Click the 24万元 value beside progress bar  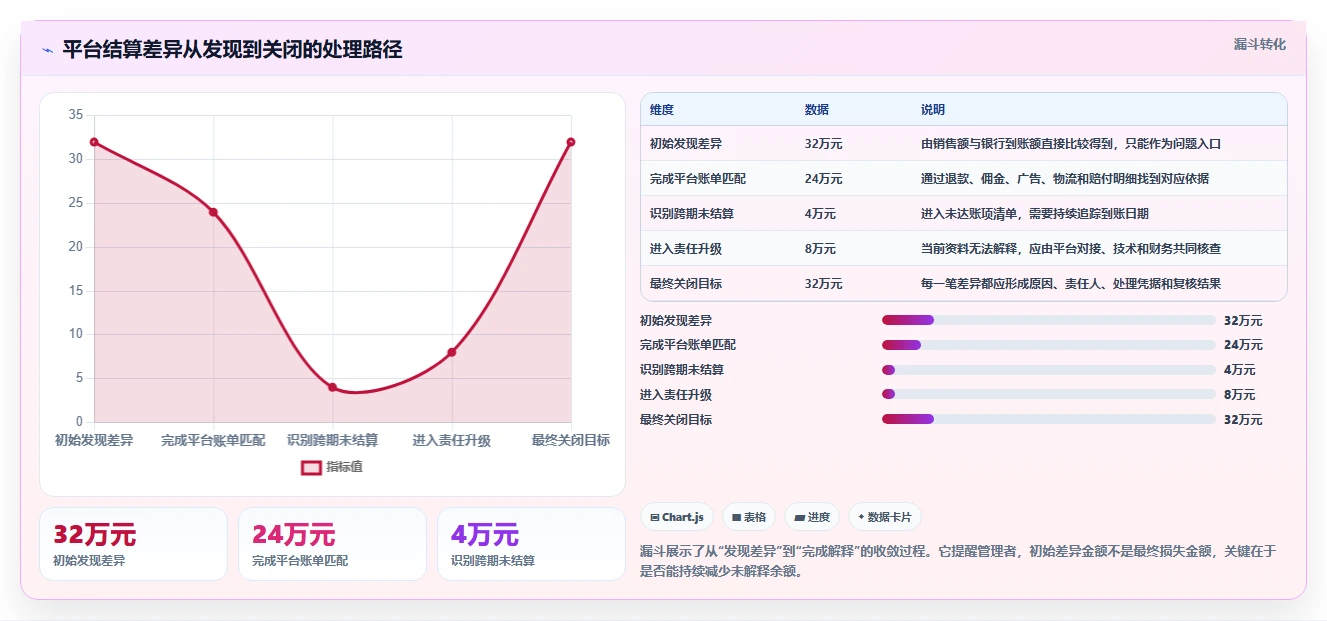point(1243,345)
